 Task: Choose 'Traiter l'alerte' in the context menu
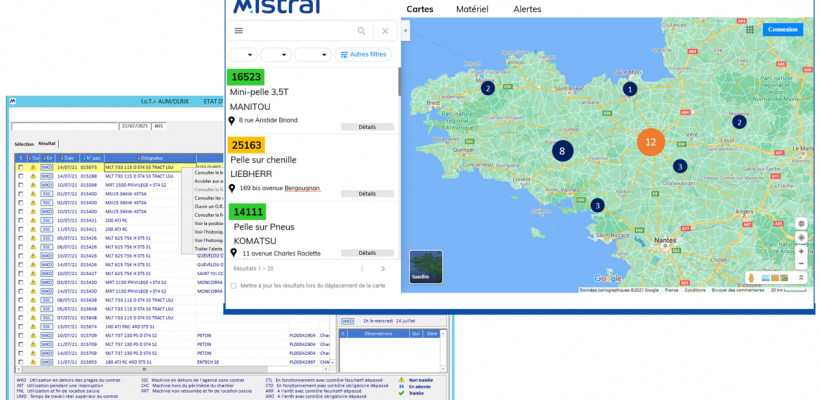click(x=208, y=249)
